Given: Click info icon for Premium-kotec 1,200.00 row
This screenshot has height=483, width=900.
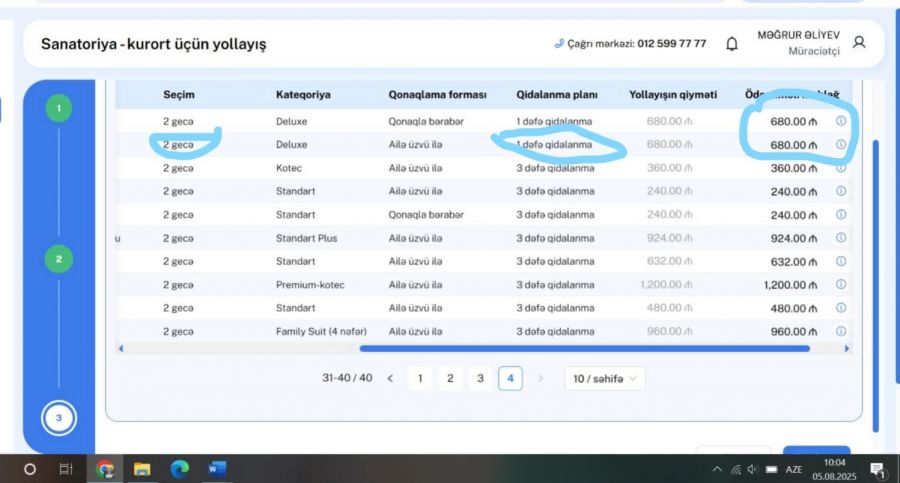Looking at the screenshot, I should point(841,285).
